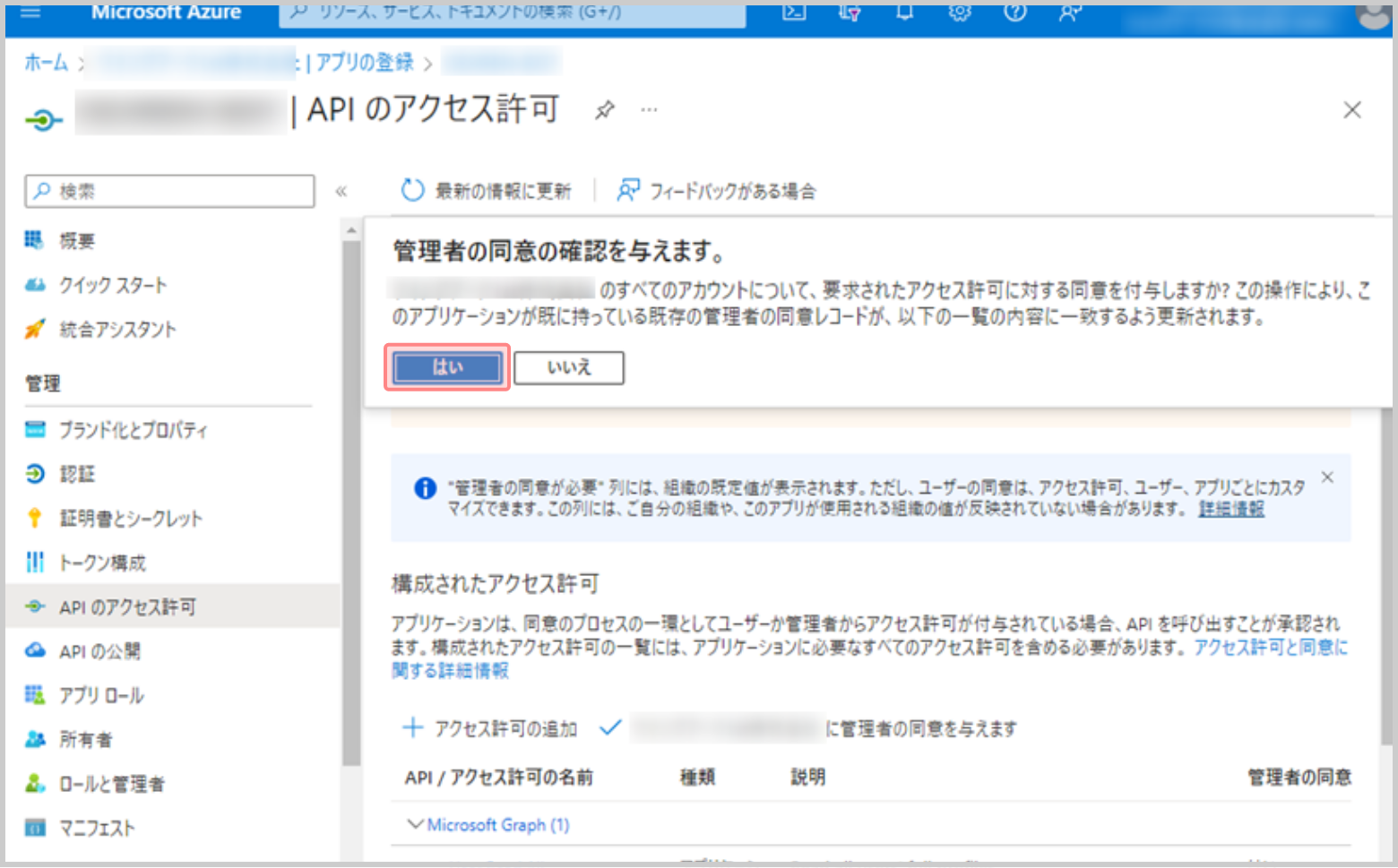Screen dimensions: 1398x868
Task: Open the more options ellipsis menu
Action: tap(649, 110)
